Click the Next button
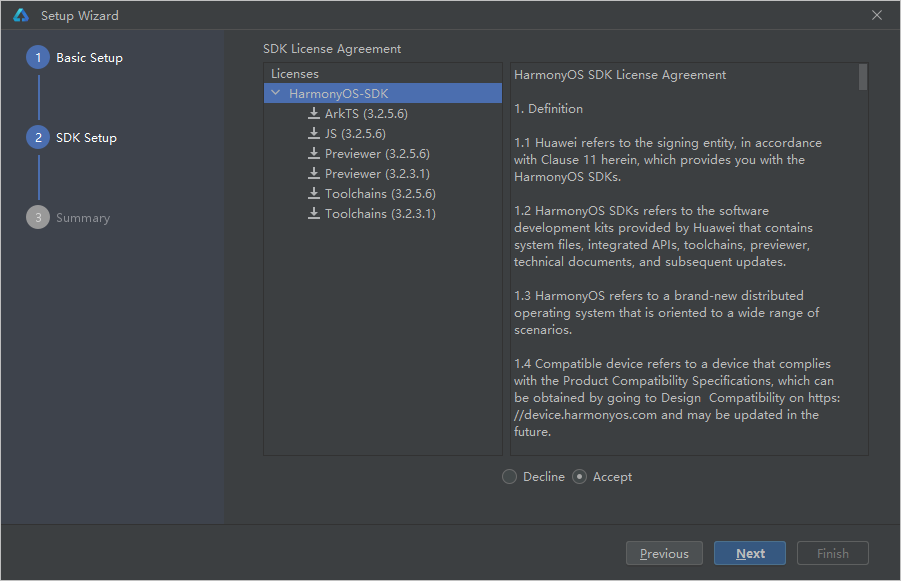Viewport: 901px width, 581px height. coord(750,553)
